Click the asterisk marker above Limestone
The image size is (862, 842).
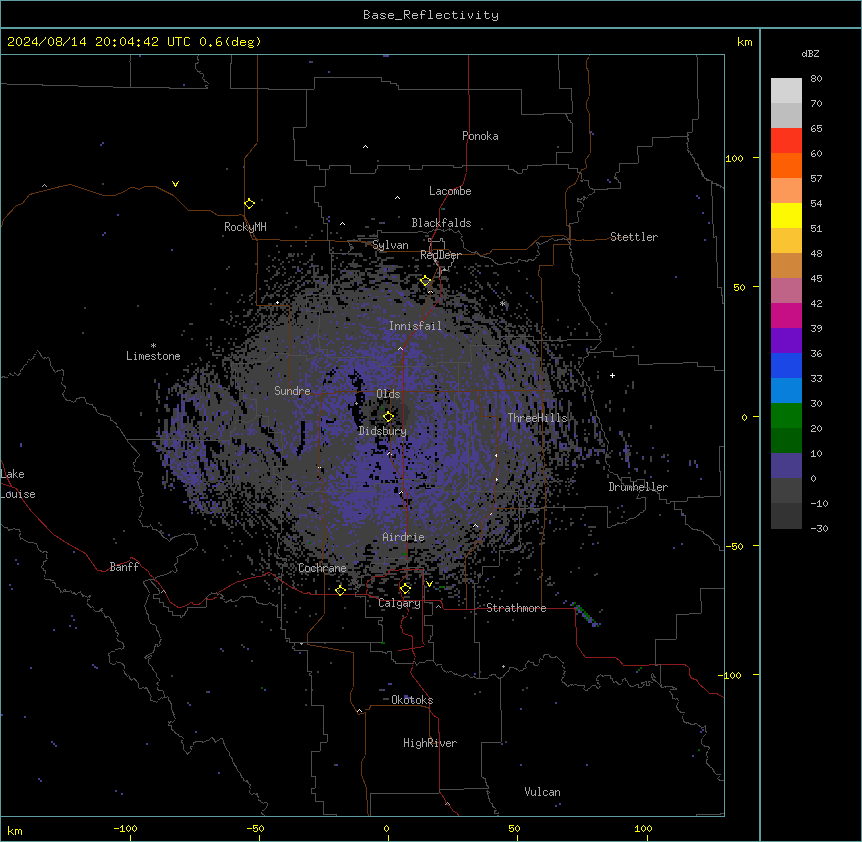click(x=153, y=346)
